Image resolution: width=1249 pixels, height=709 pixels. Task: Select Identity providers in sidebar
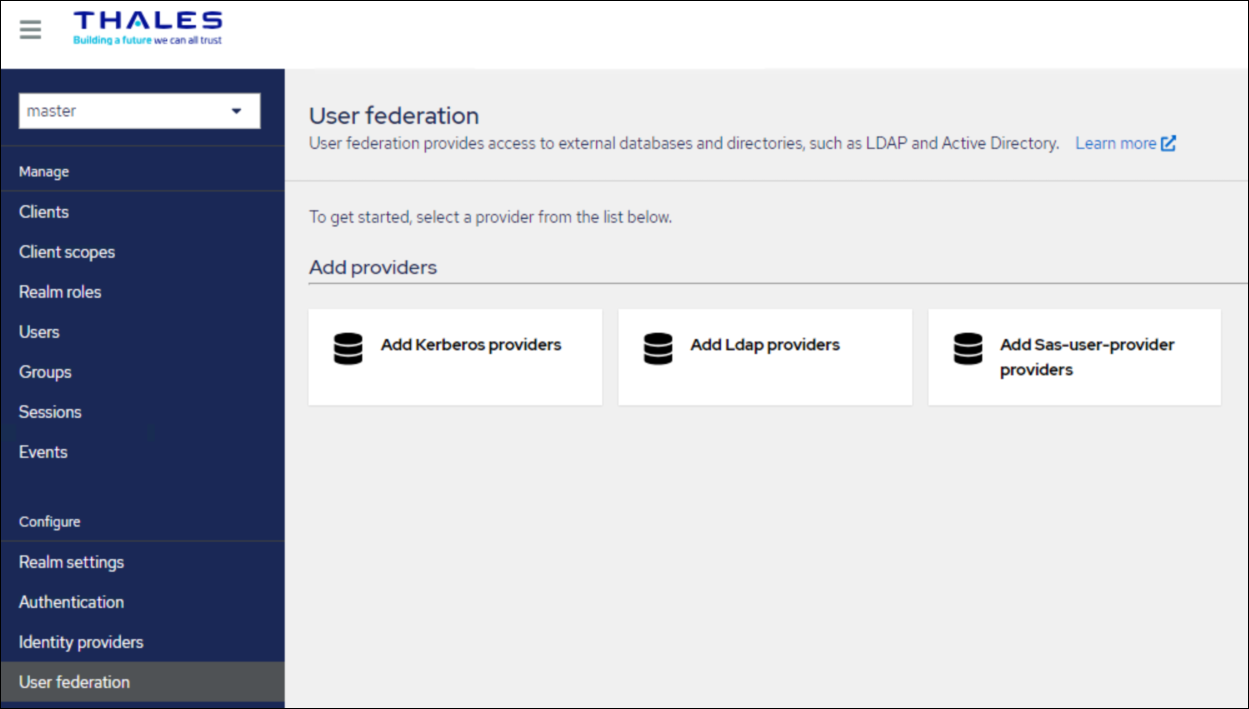point(81,642)
